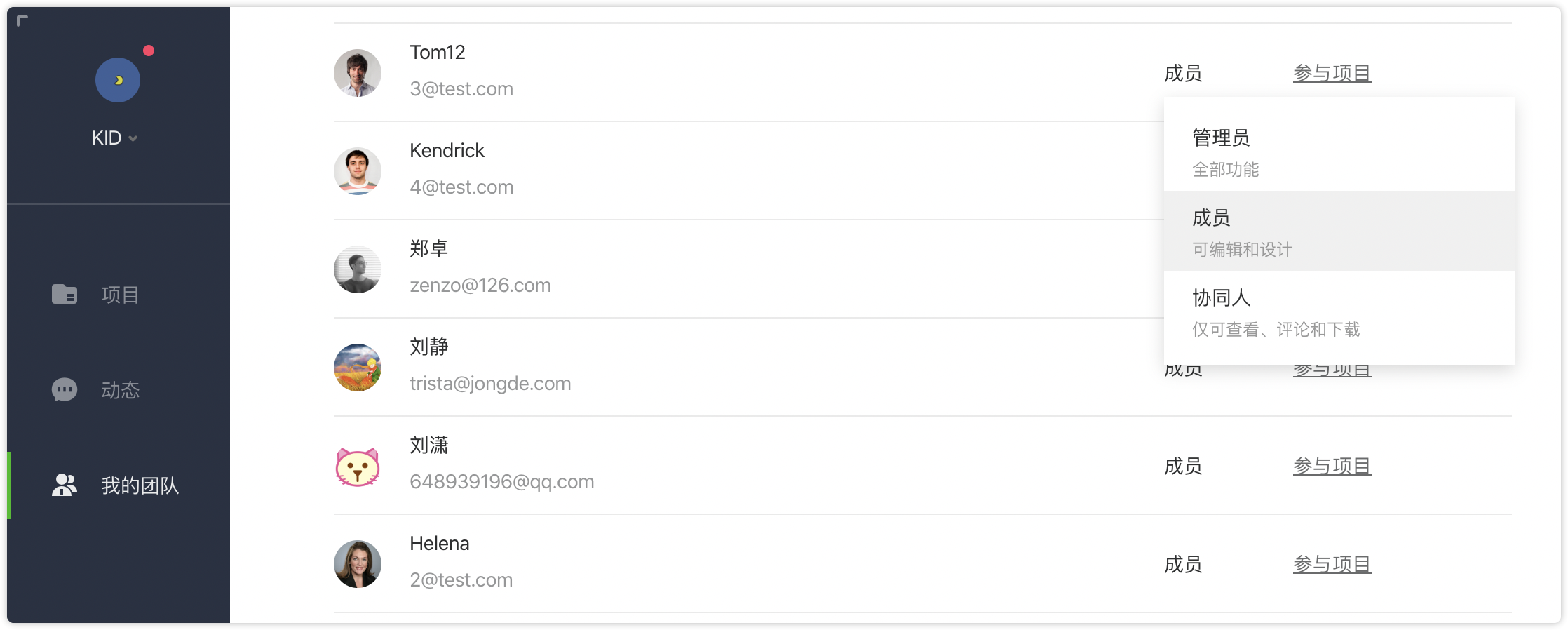Click 参与项目 link for 刘潇

[x=1332, y=466]
